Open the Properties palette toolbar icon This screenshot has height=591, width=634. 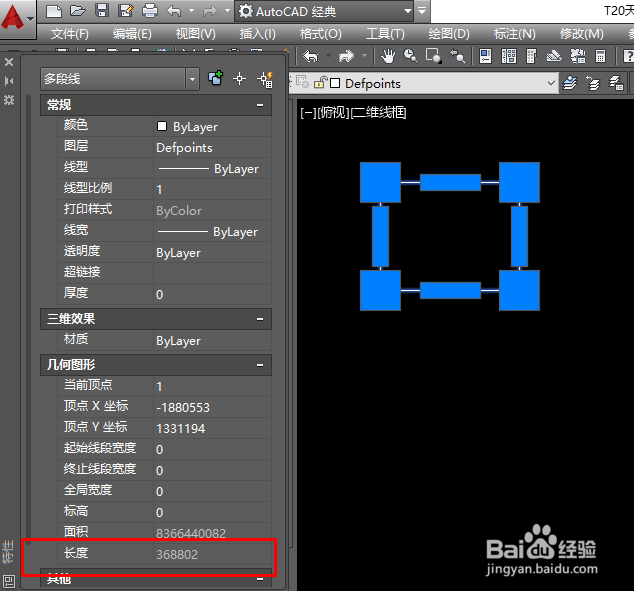coord(485,56)
